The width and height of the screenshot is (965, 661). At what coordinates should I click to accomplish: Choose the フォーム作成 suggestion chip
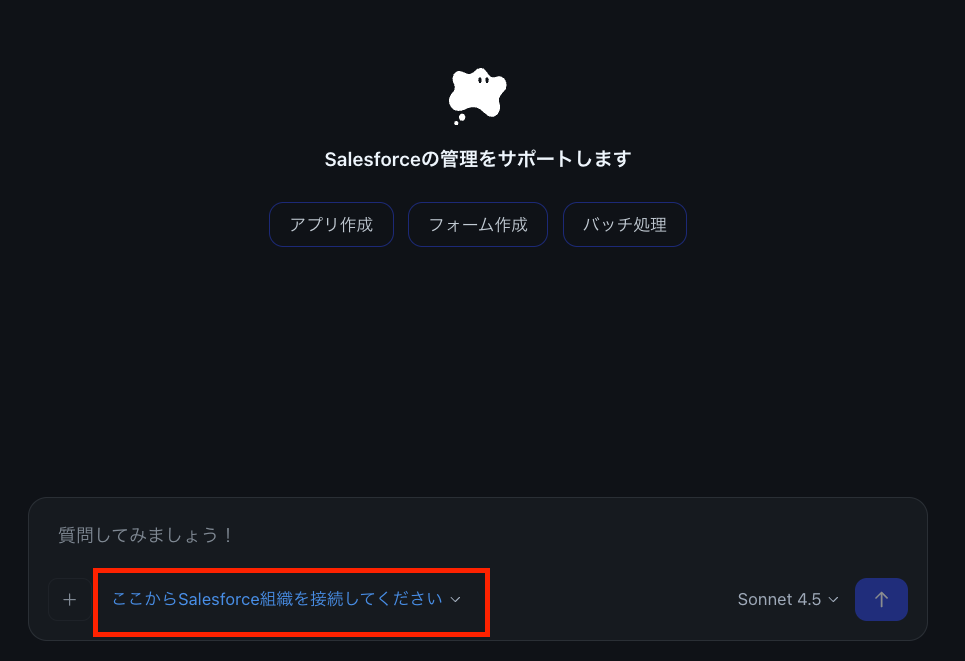(x=478, y=225)
